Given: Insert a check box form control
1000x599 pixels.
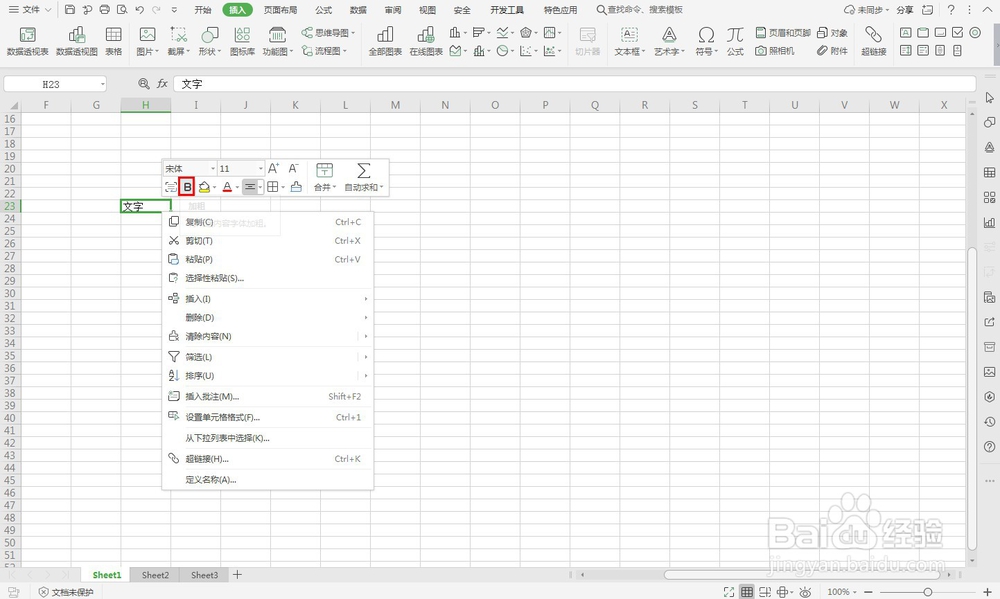Looking at the screenshot, I should 957,33.
